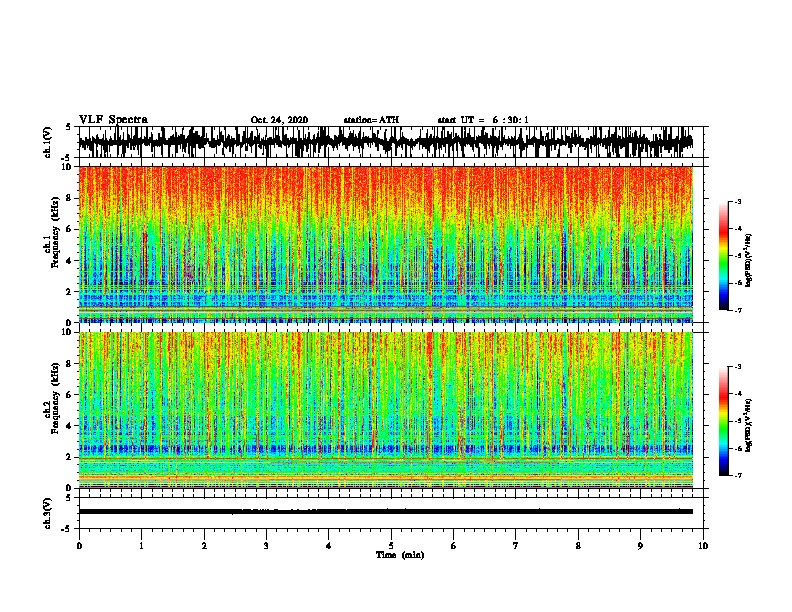Click the ch.2 color scale bar
The image size is (792, 612).
click(x=723, y=421)
